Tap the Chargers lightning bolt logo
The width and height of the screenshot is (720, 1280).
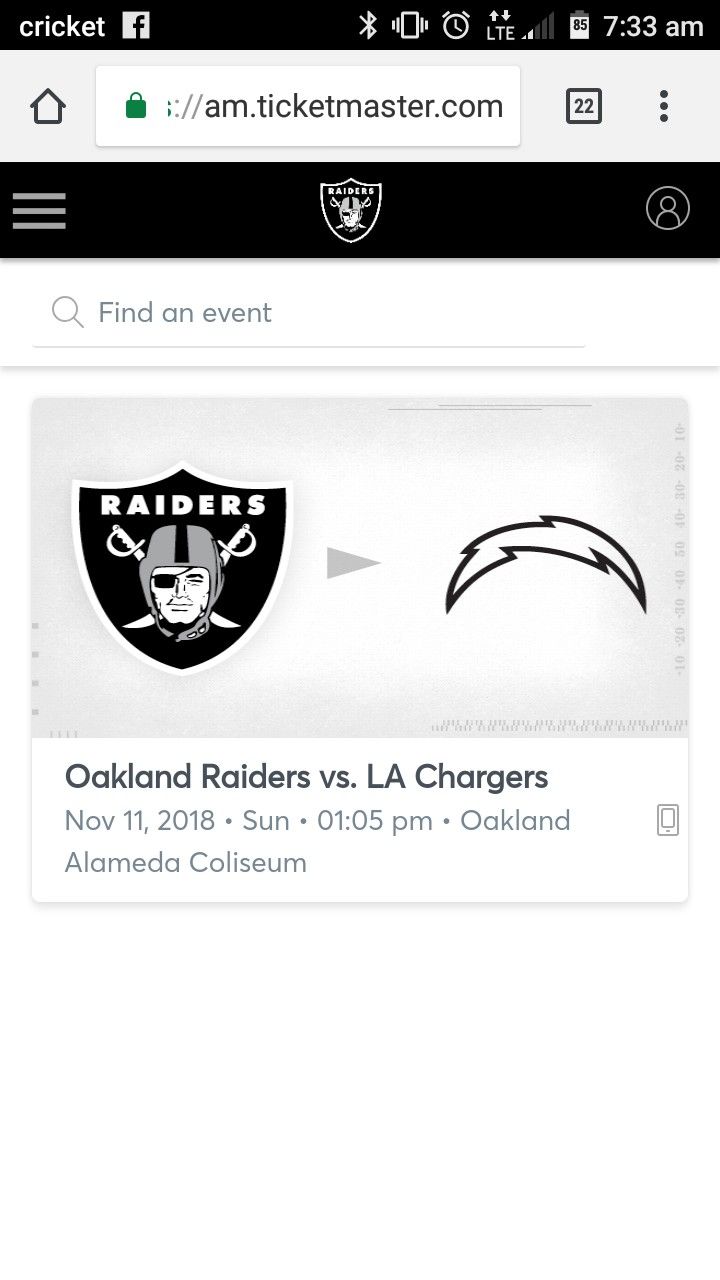(x=546, y=565)
